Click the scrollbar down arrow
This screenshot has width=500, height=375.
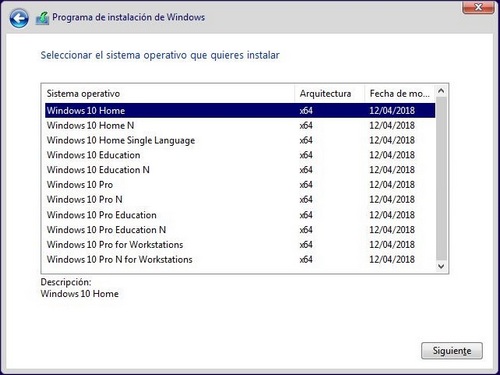(441, 266)
